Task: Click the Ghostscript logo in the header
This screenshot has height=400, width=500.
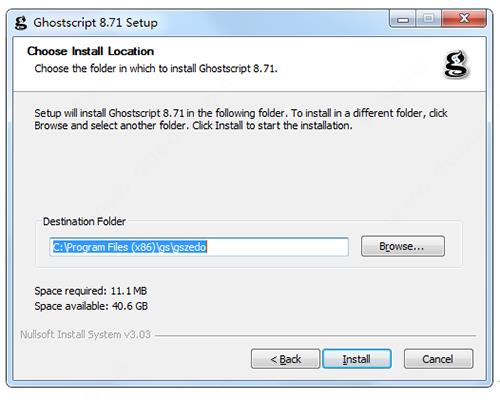Action: [456, 64]
